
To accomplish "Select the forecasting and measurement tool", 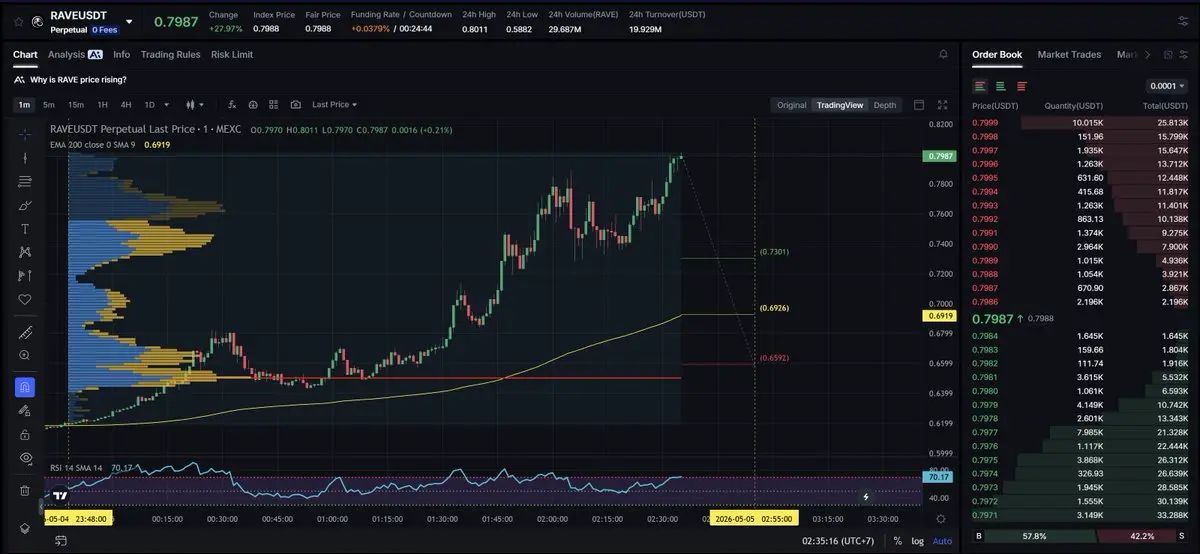I will (x=25, y=276).
